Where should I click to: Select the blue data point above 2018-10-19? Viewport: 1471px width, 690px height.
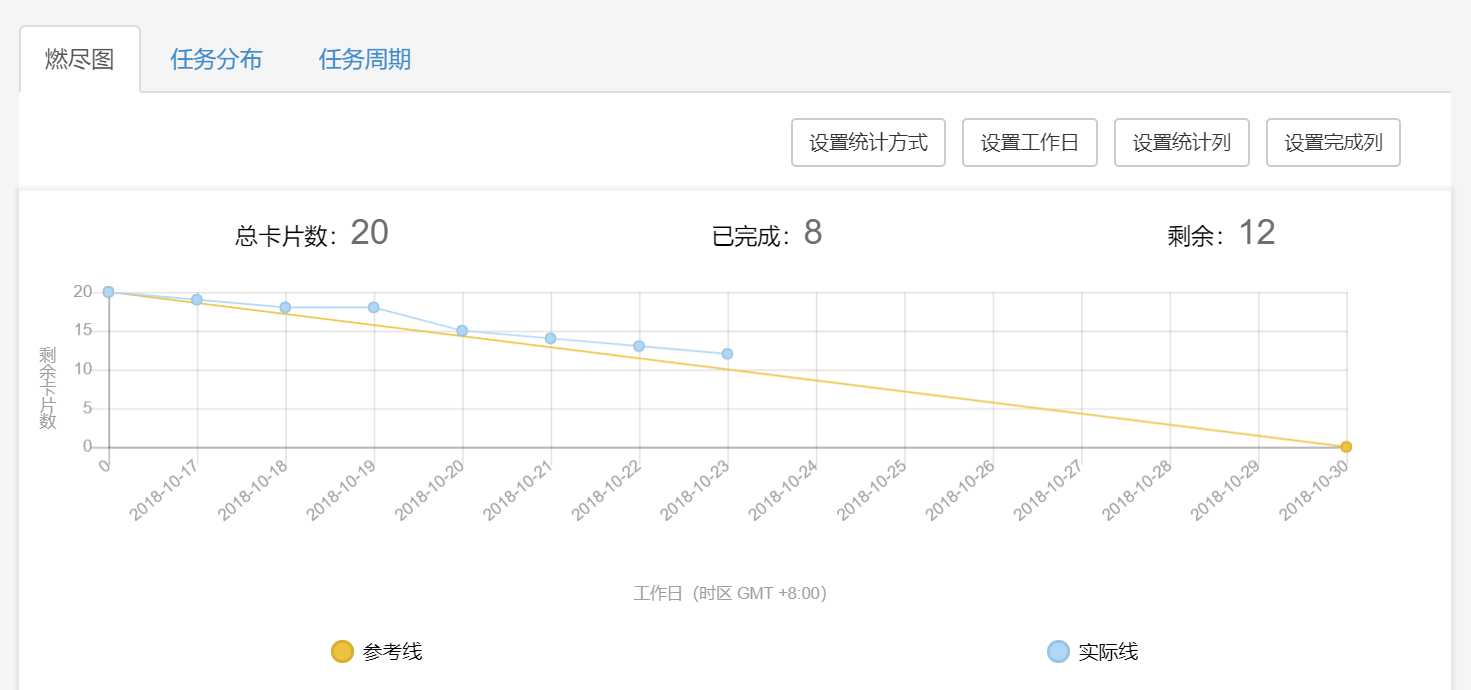pyautogui.click(x=373, y=307)
